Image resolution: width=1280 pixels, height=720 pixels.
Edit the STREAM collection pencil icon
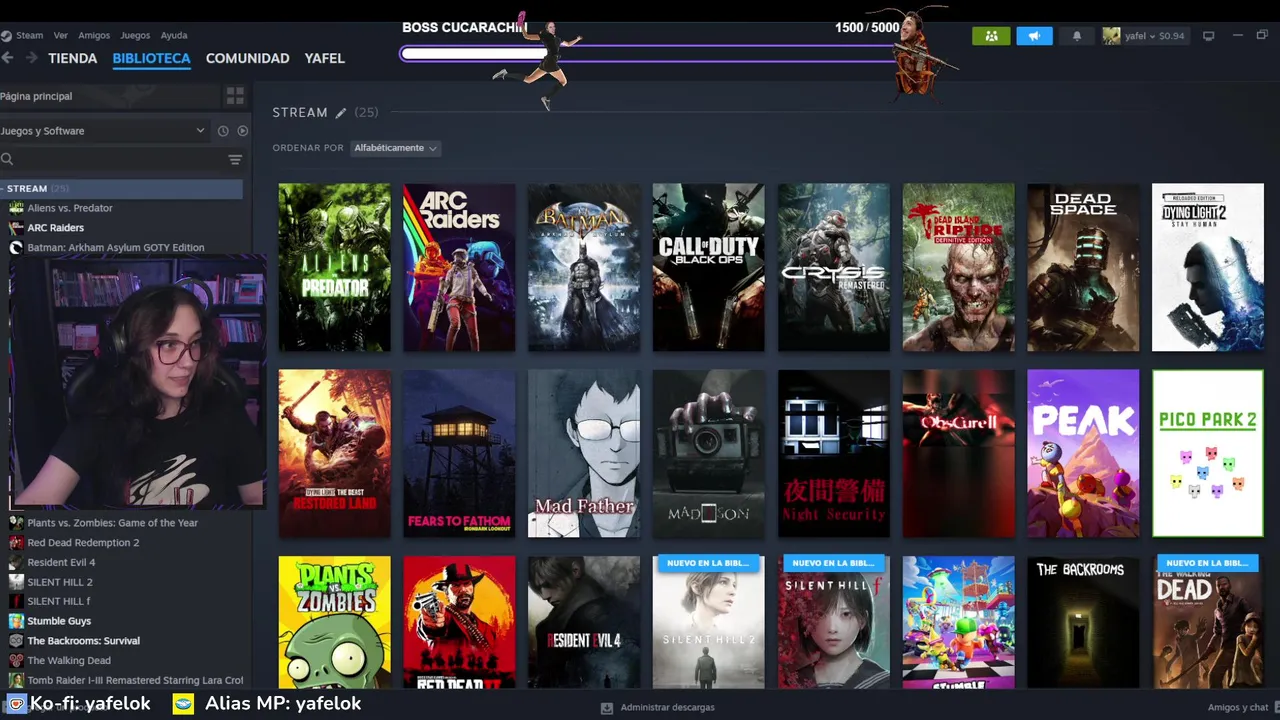[340, 113]
